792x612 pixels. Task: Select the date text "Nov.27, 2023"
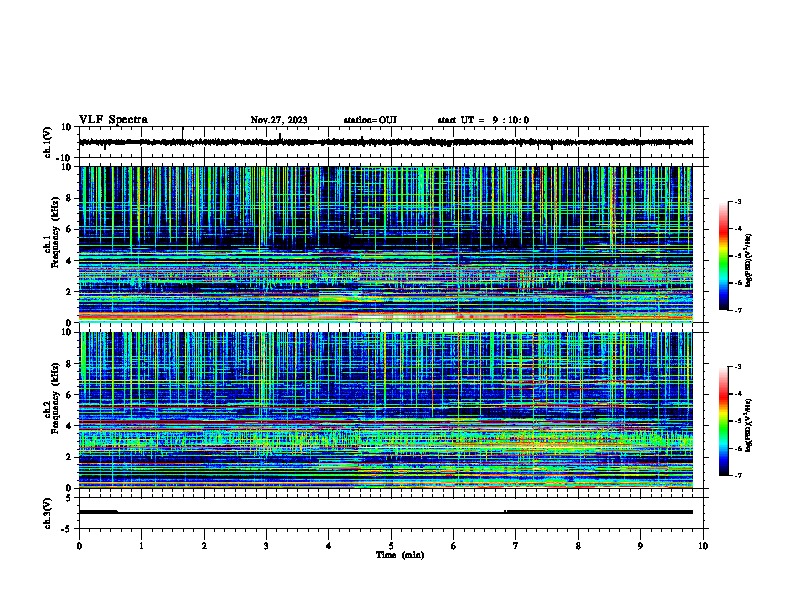pyautogui.click(x=279, y=120)
